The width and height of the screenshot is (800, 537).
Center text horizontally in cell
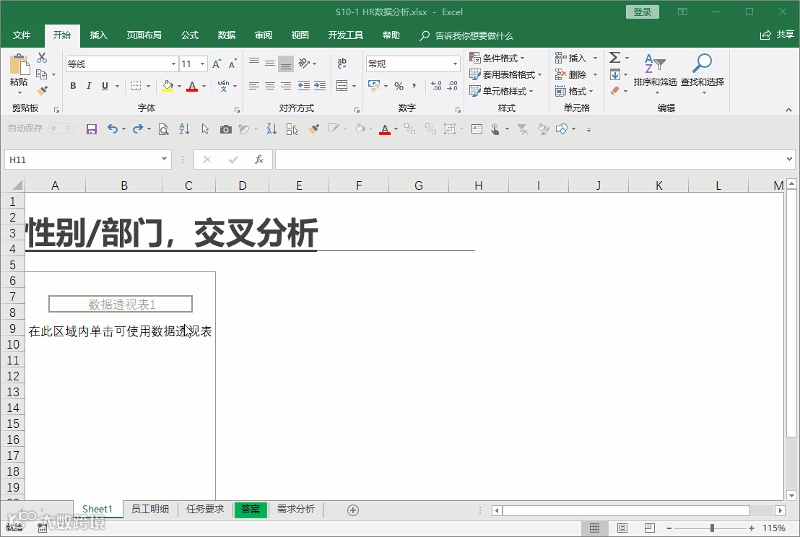[270, 86]
